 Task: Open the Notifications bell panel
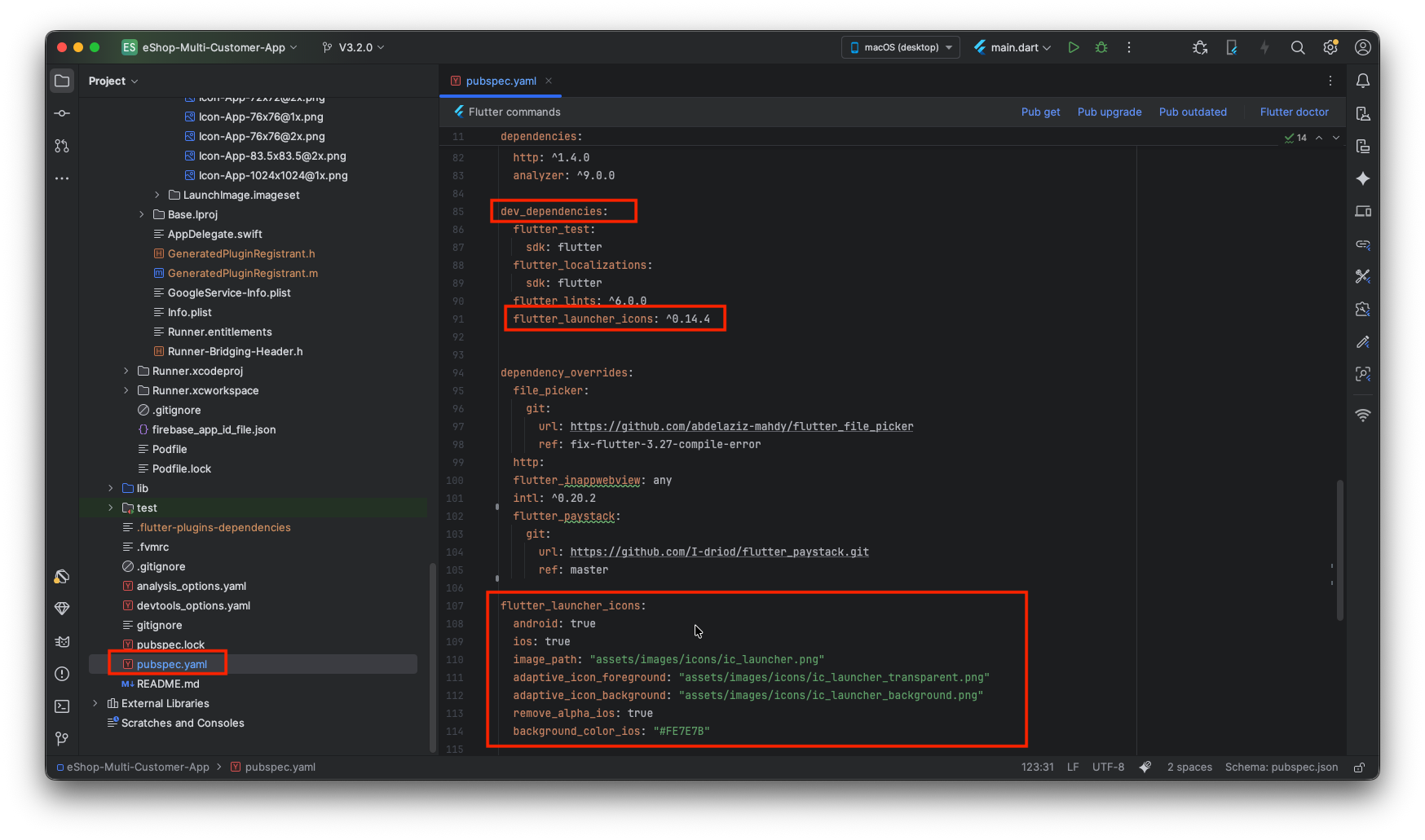1362,80
